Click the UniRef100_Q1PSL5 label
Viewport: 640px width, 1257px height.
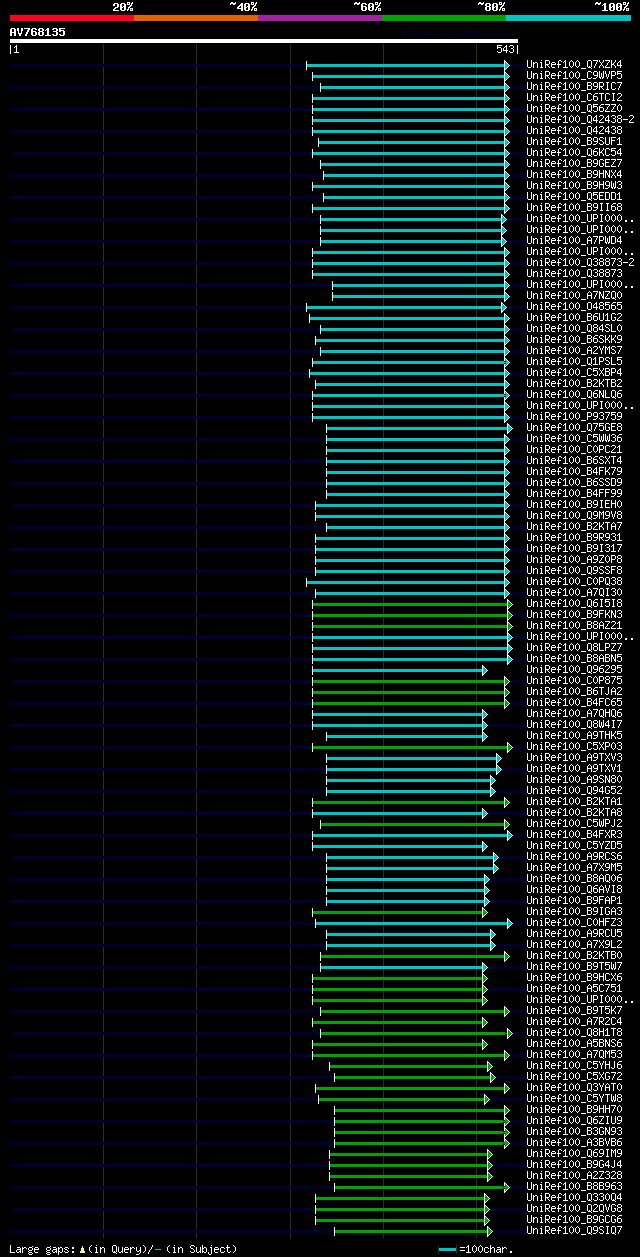(574, 361)
